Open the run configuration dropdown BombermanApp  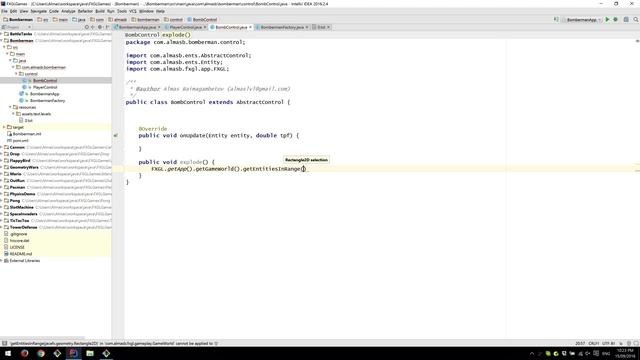pyautogui.click(x=582, y=19)
